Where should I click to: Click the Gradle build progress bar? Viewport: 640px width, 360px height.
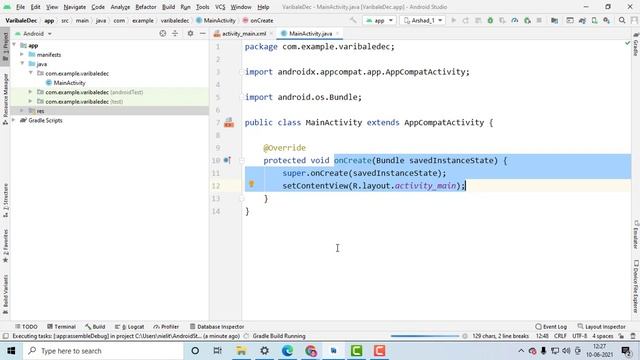[x=425, y=336]
